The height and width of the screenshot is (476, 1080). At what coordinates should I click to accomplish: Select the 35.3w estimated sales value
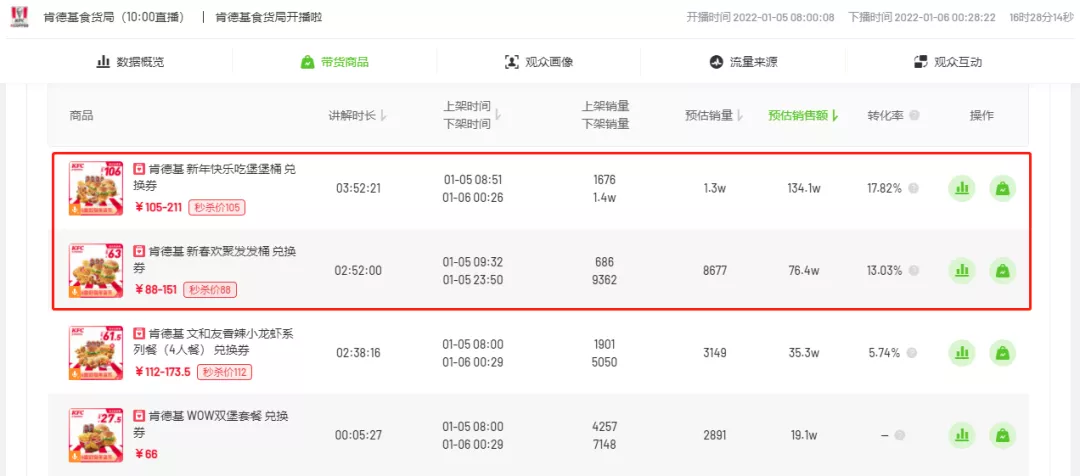click(x=803, y=353)
